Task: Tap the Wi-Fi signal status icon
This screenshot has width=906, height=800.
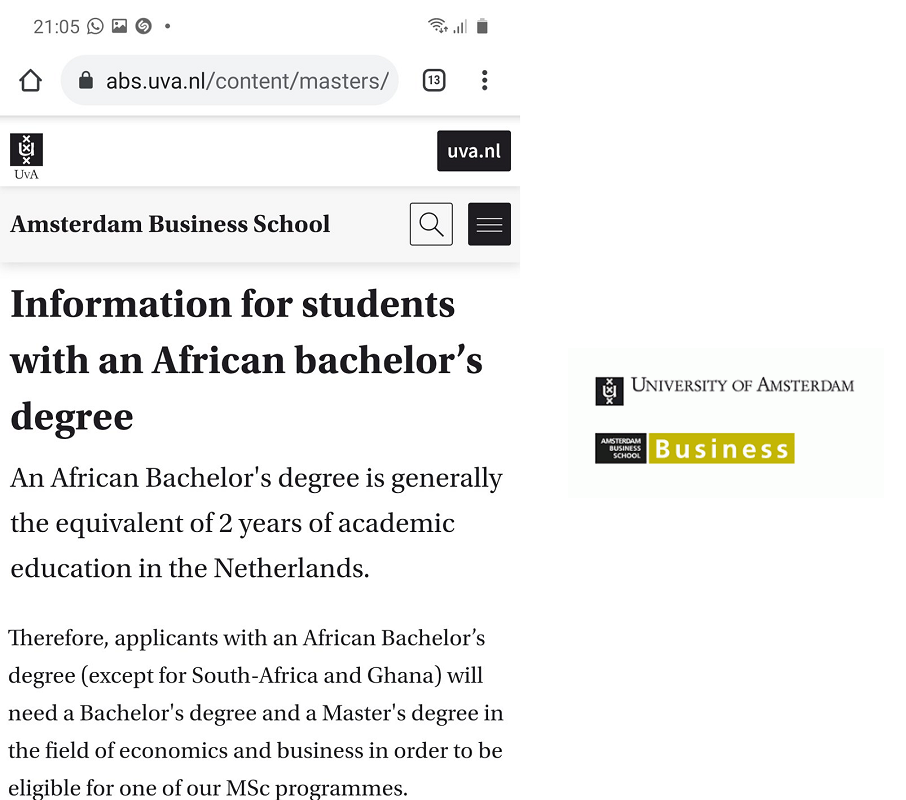Action: (437, 27)
